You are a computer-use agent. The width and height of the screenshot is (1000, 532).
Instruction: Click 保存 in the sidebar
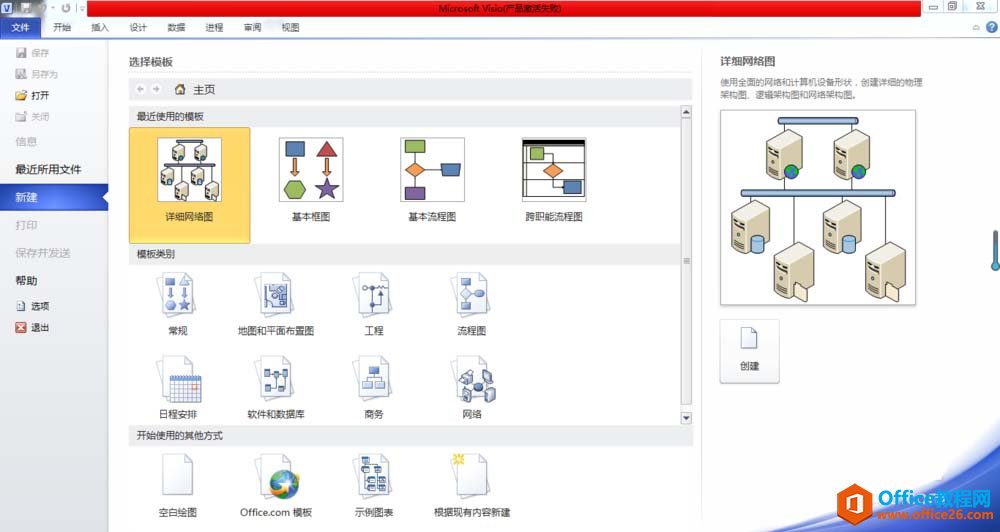tap(32, 53)
